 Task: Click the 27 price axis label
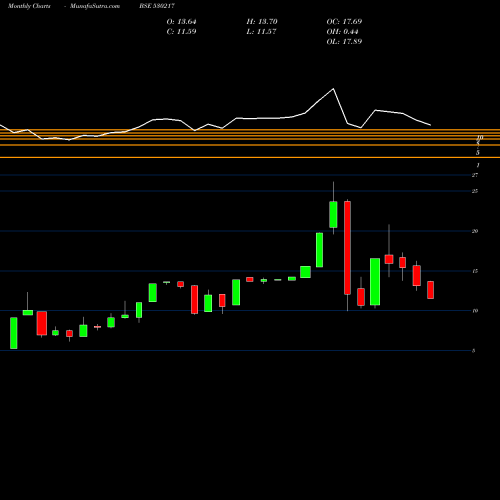pyautogui.click(x=475, y=175)
